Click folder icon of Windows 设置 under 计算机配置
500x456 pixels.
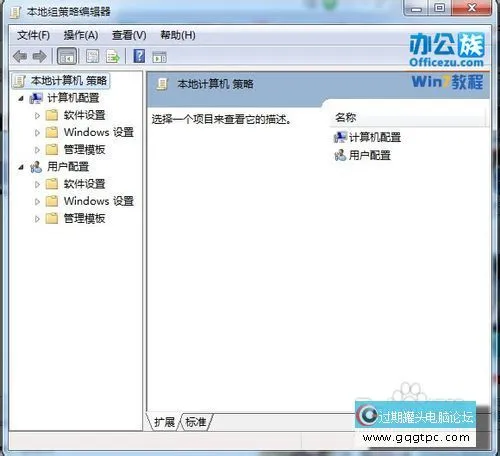(52, 132)
